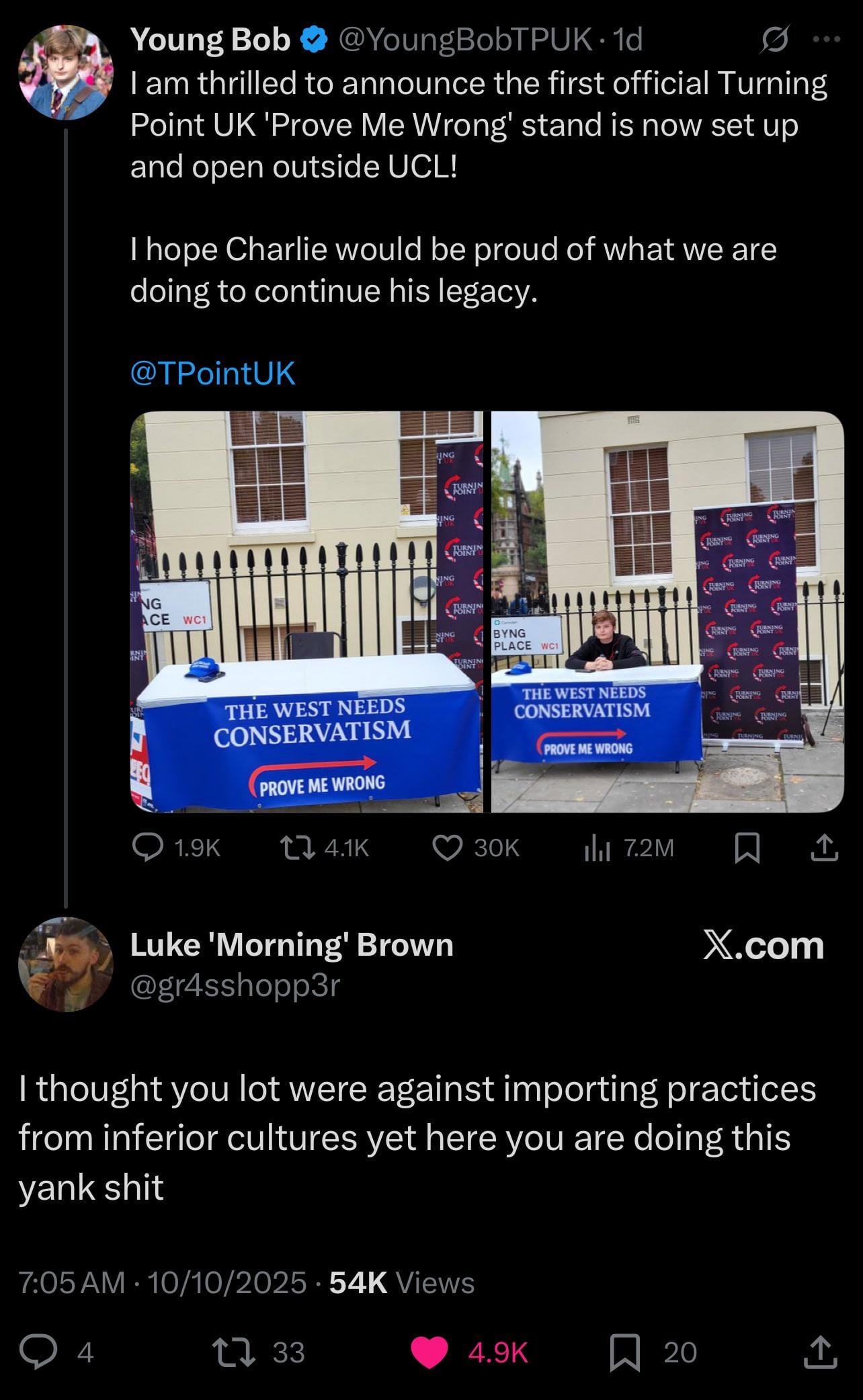The height and width of the screenshot is (1400, 863).
Task: View analytics showing 7.2M views
Action: 628,848
